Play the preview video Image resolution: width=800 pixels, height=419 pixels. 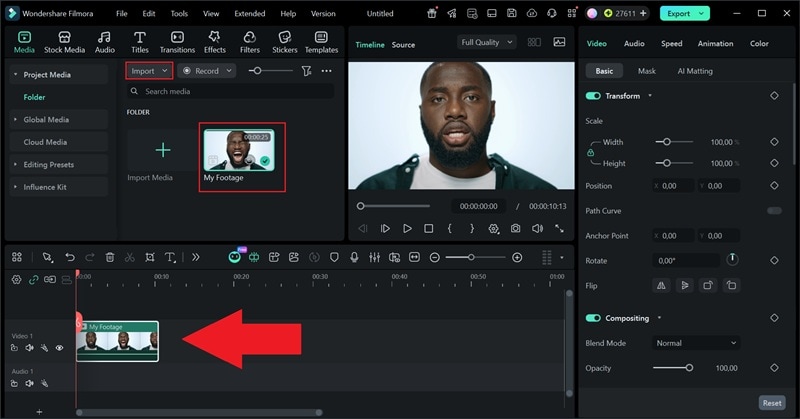click(x=407, y=229)
